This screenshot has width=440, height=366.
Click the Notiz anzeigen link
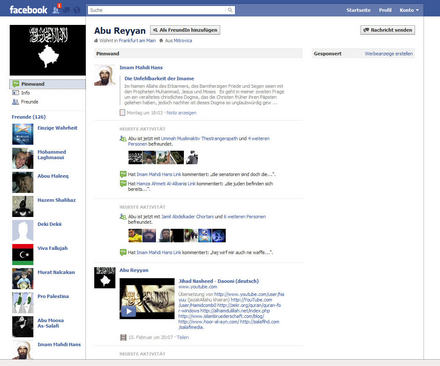pyautogui.click(x=181, y=113)
